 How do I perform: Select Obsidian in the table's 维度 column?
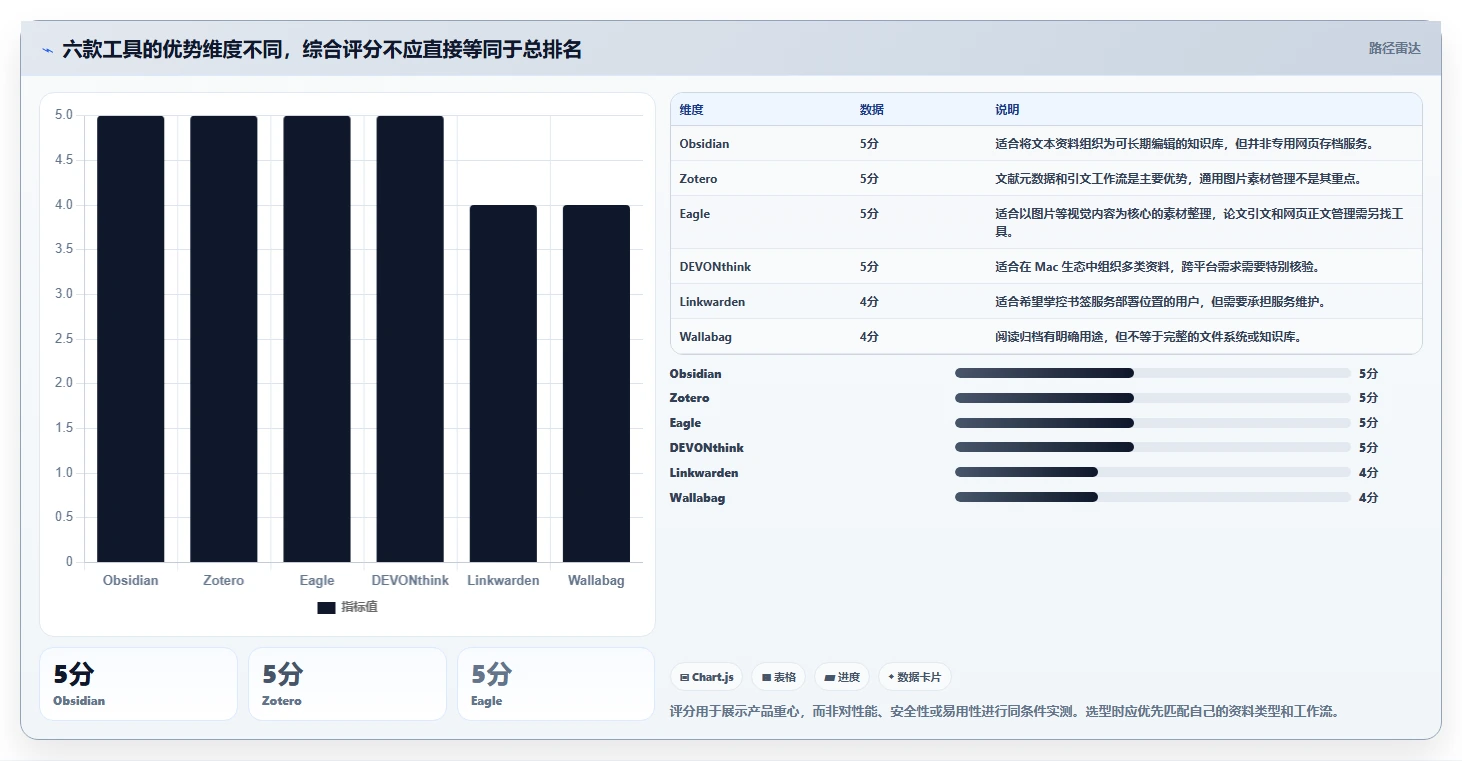coord(704,144)
